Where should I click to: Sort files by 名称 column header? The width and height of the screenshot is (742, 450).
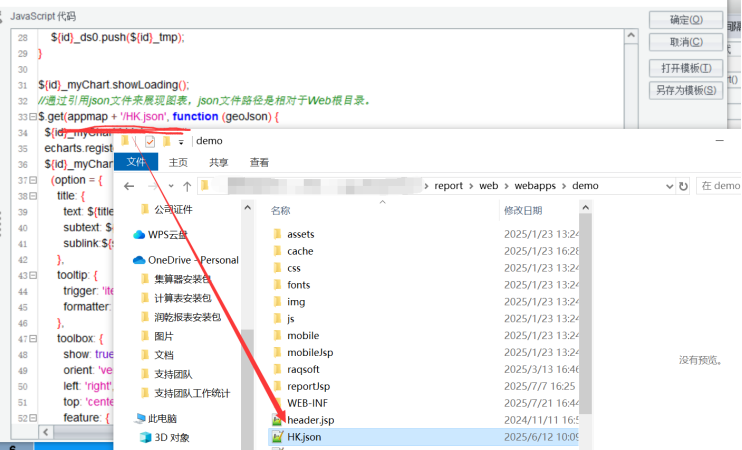281,210
